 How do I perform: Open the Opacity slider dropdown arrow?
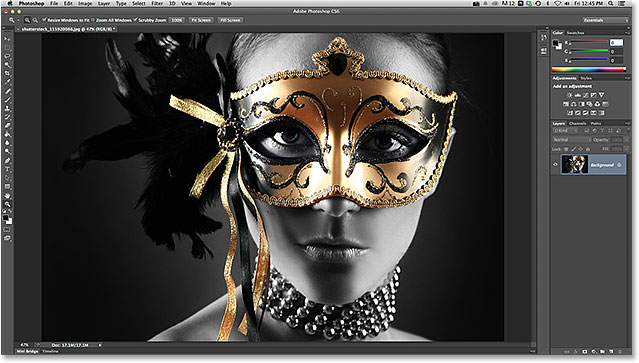tap(627, 140)
